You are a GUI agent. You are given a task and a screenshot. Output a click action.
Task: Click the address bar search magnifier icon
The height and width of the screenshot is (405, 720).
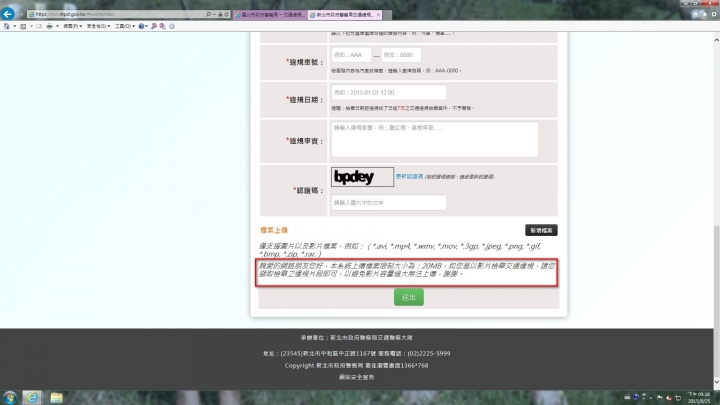[208, 15]
